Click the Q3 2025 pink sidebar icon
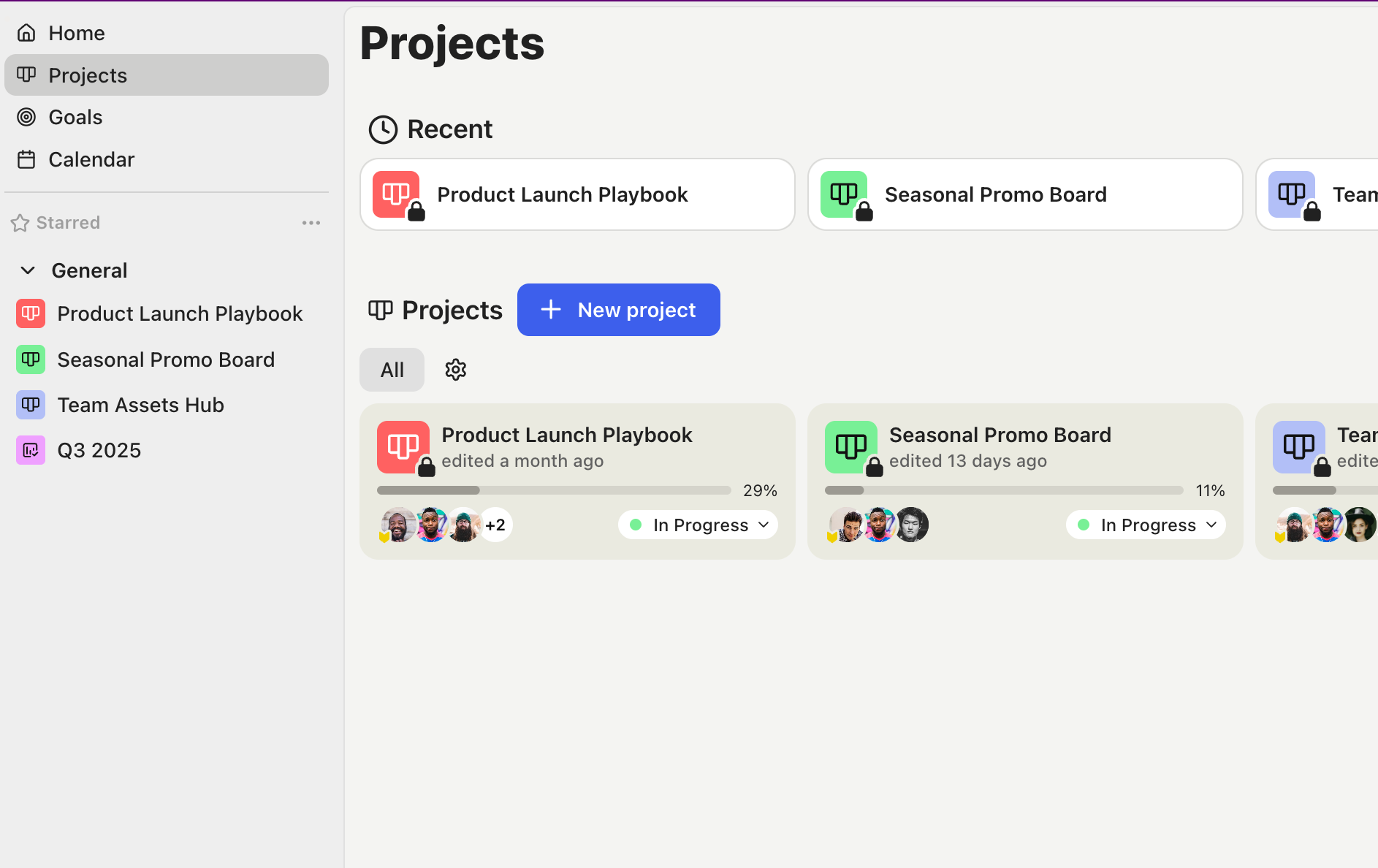The height and width of the screenshot is (868, 1378). pyautogui.click(x=31, y=450)
